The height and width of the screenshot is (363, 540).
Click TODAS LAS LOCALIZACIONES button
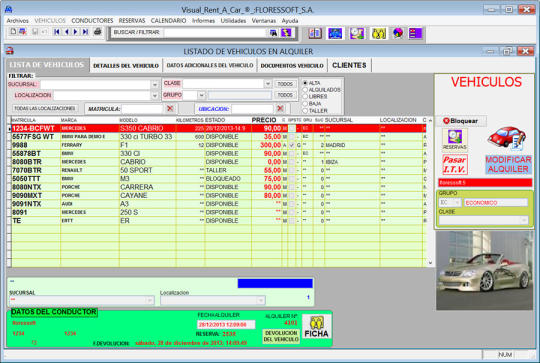(45, 108)
